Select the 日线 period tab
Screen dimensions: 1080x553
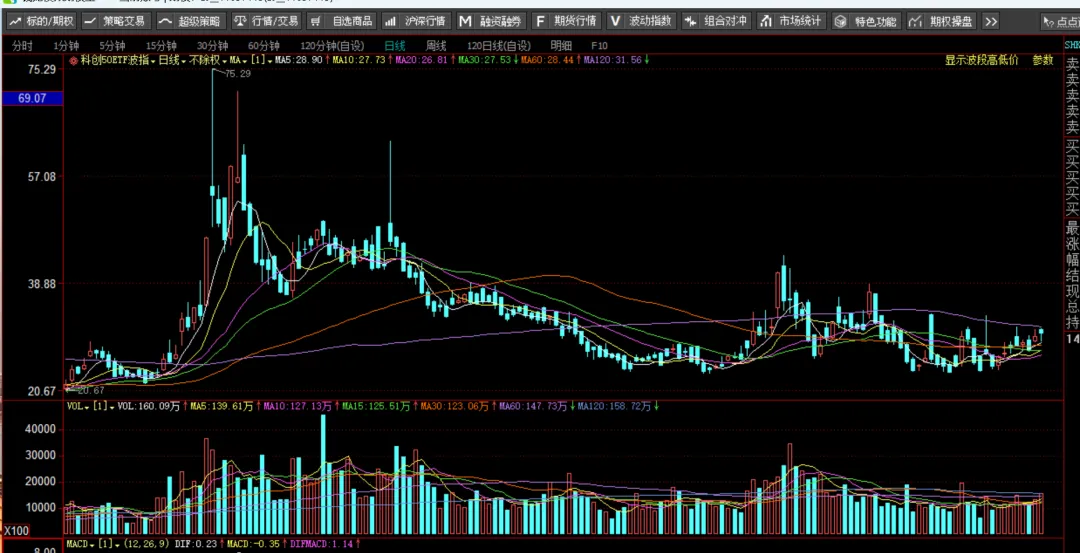395,46
